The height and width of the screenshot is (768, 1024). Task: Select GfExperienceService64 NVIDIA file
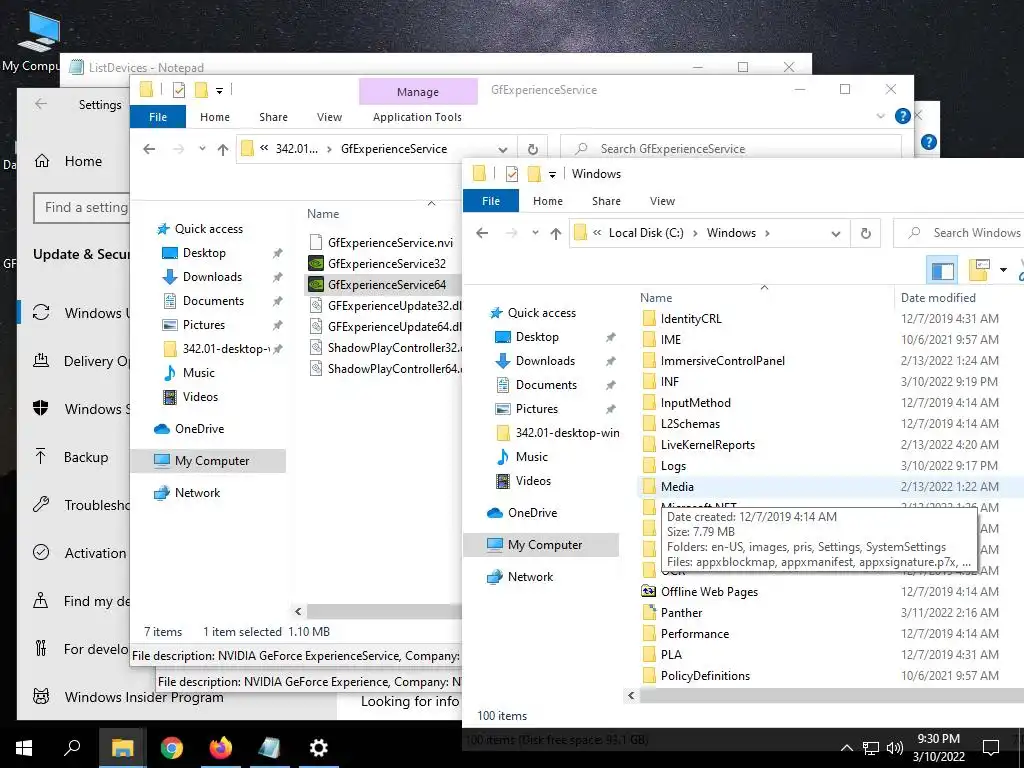coord(387,285)
